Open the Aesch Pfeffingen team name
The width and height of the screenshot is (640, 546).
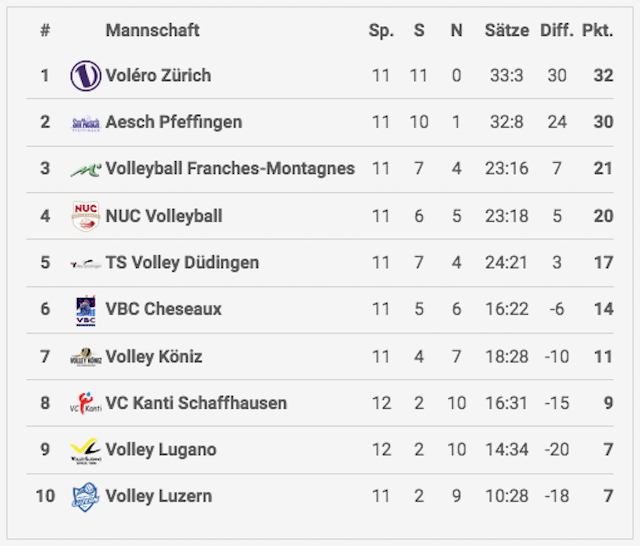coord(174,122)
